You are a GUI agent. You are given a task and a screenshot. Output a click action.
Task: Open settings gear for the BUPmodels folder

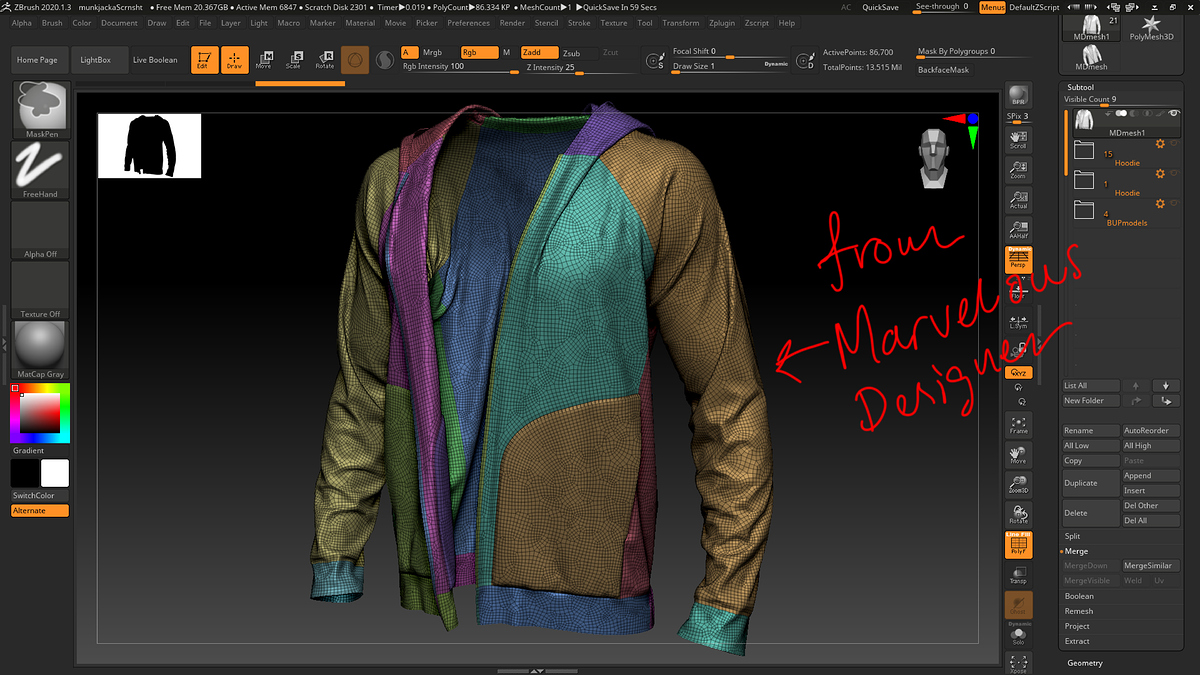pyautogui.click(x=1160, y=204)
